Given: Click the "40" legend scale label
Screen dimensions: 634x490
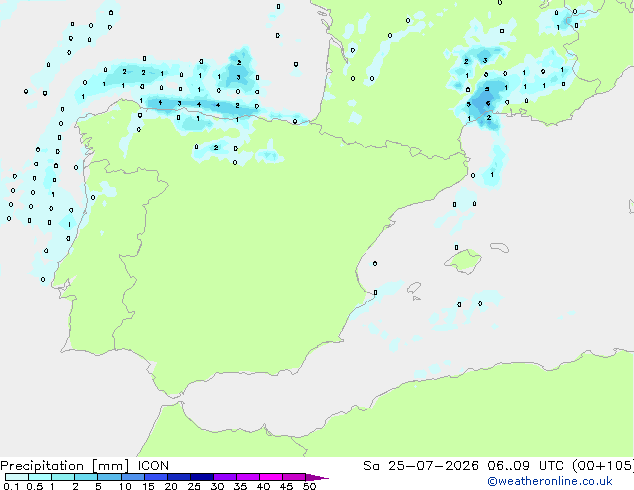Looking at the screenshot, I should point(263,486).
